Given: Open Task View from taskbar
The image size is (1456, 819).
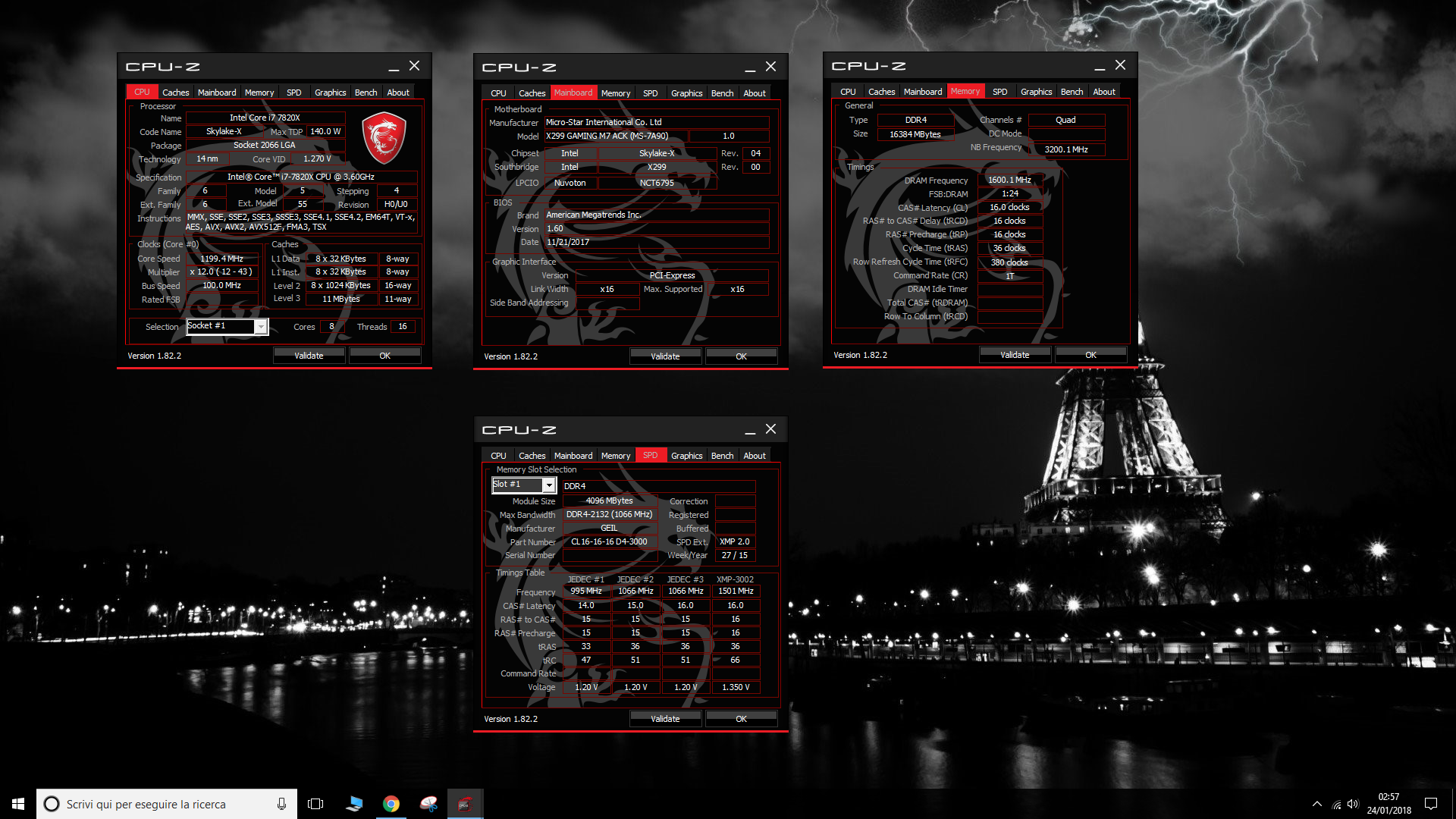Looking at the screenshot, I should (x=315, y=804).
